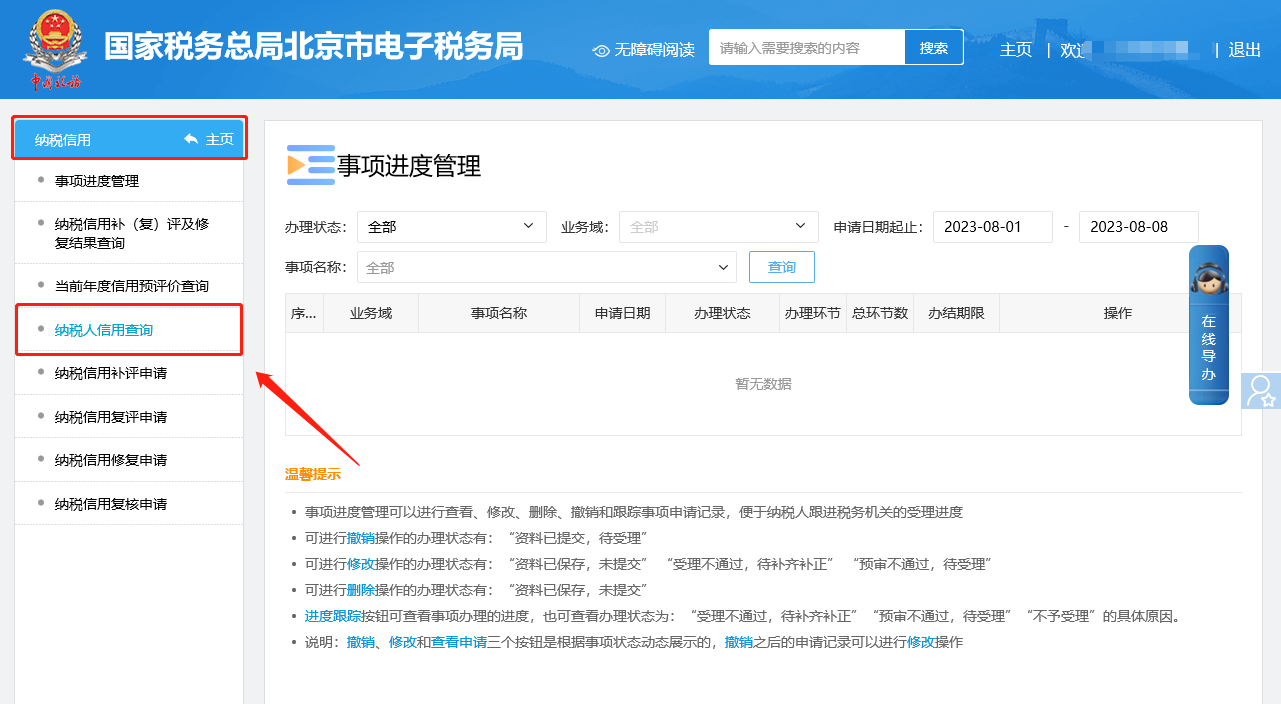Open the 无障碍阅读 accessibility reading mode

[x=644, y=50]
